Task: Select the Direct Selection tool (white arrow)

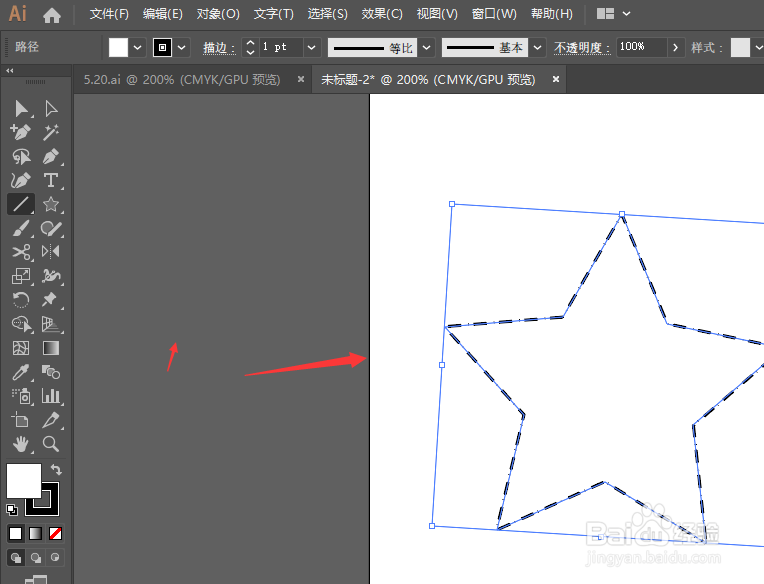Action: point(51,108)
